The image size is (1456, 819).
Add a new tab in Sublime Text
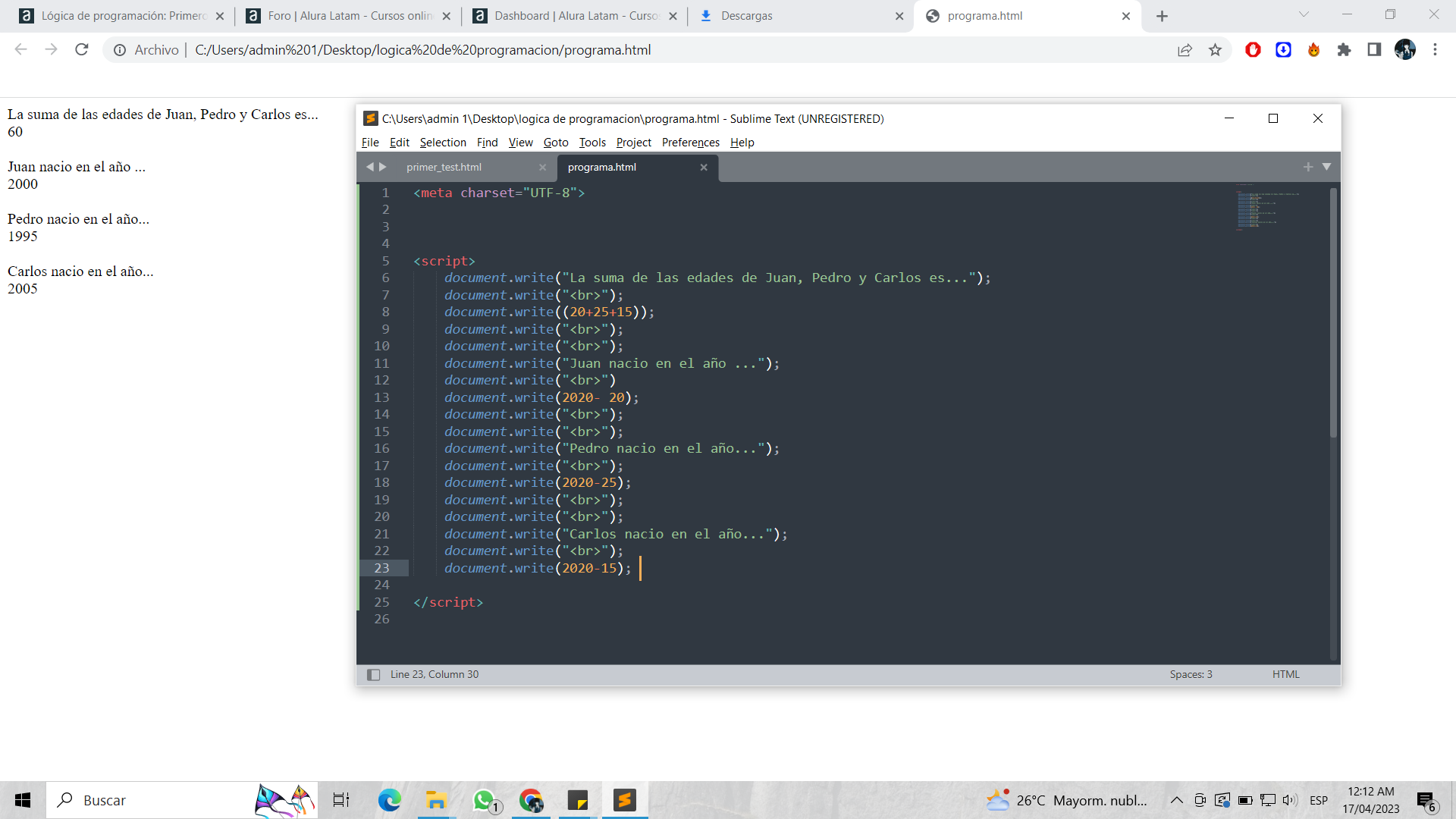(1308, 167)
